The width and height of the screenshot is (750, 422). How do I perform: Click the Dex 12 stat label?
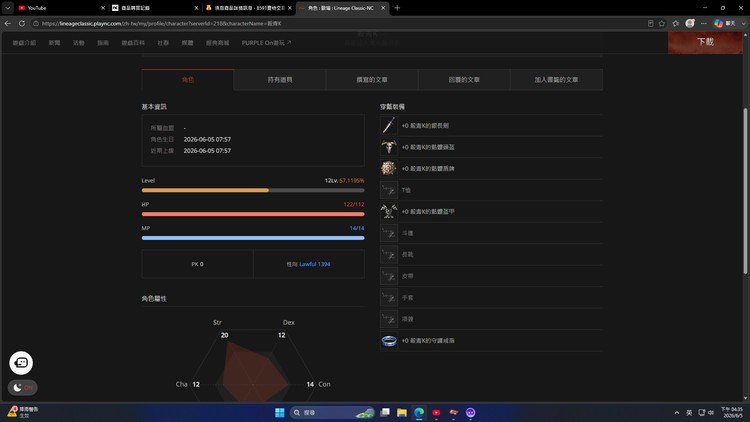coord(286,329)
